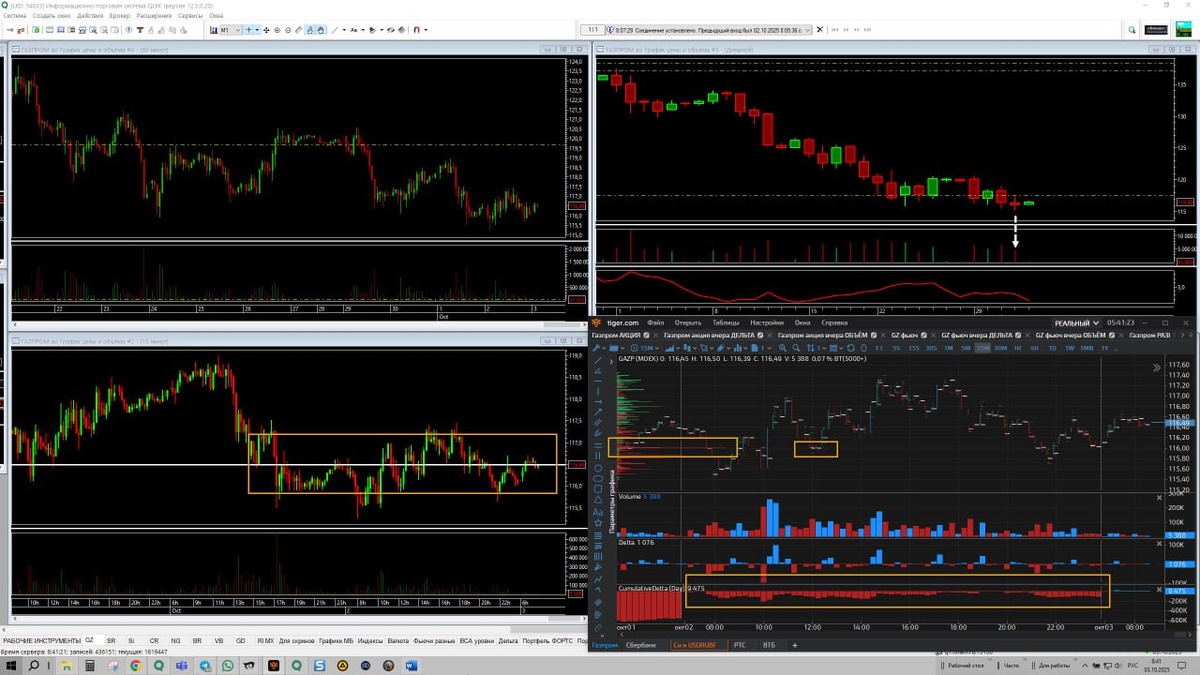
Task: Open the Таблицы menu in tiger.com window
Action: pos(726,323)
